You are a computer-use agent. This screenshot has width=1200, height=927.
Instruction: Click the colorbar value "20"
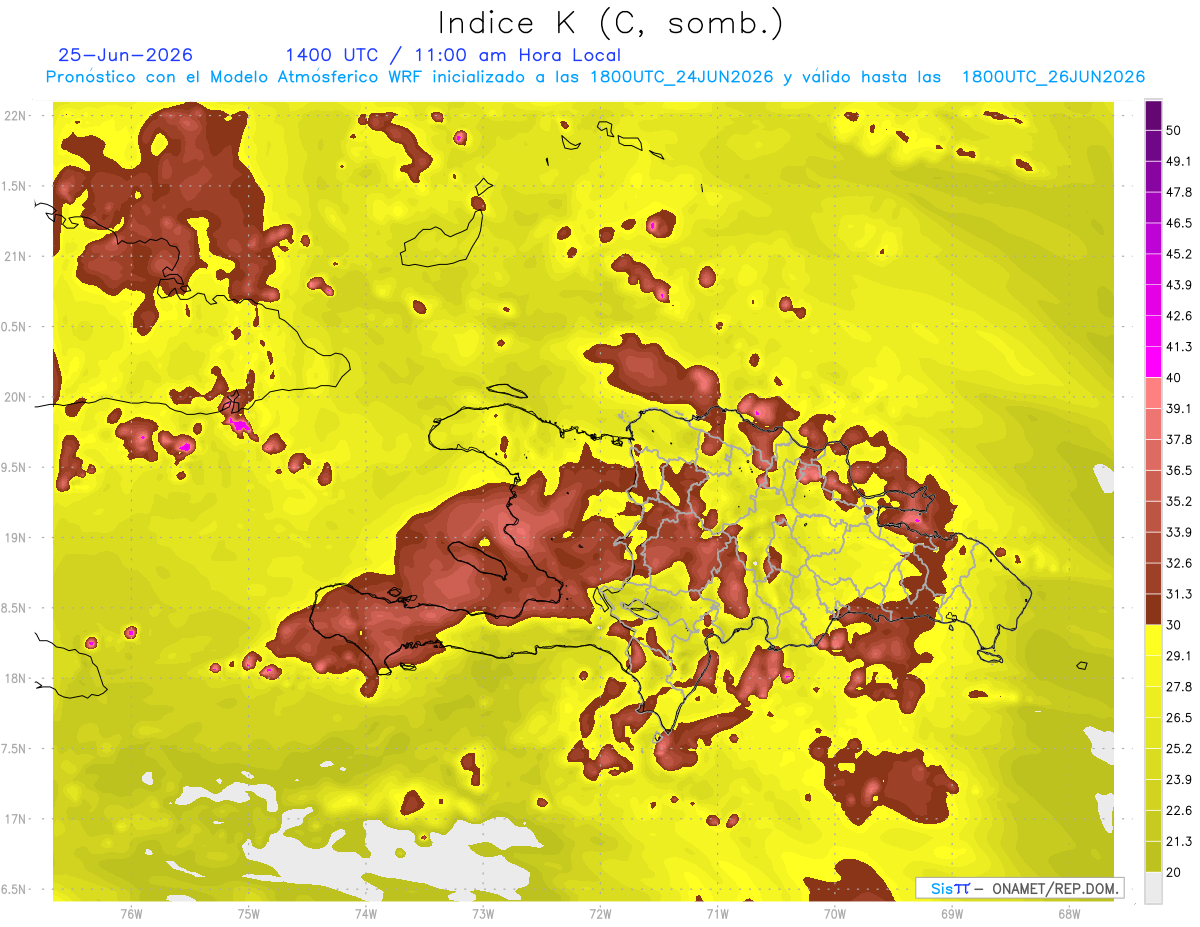point(1174,871)
